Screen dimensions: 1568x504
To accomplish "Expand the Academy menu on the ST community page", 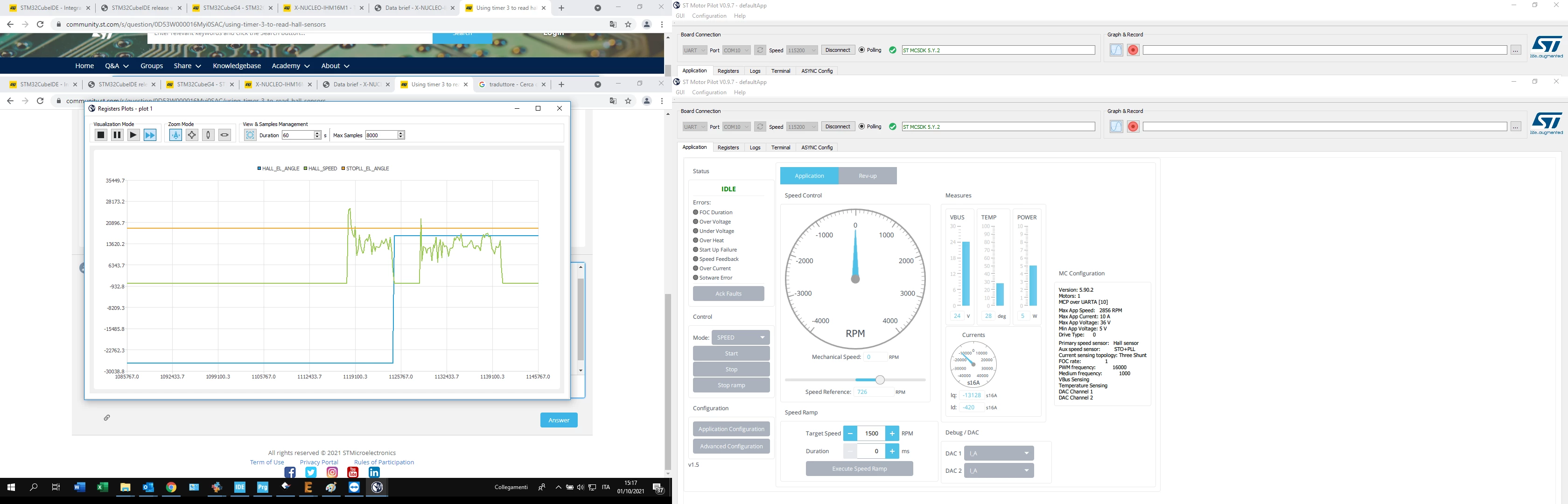I will click(291, 66).
